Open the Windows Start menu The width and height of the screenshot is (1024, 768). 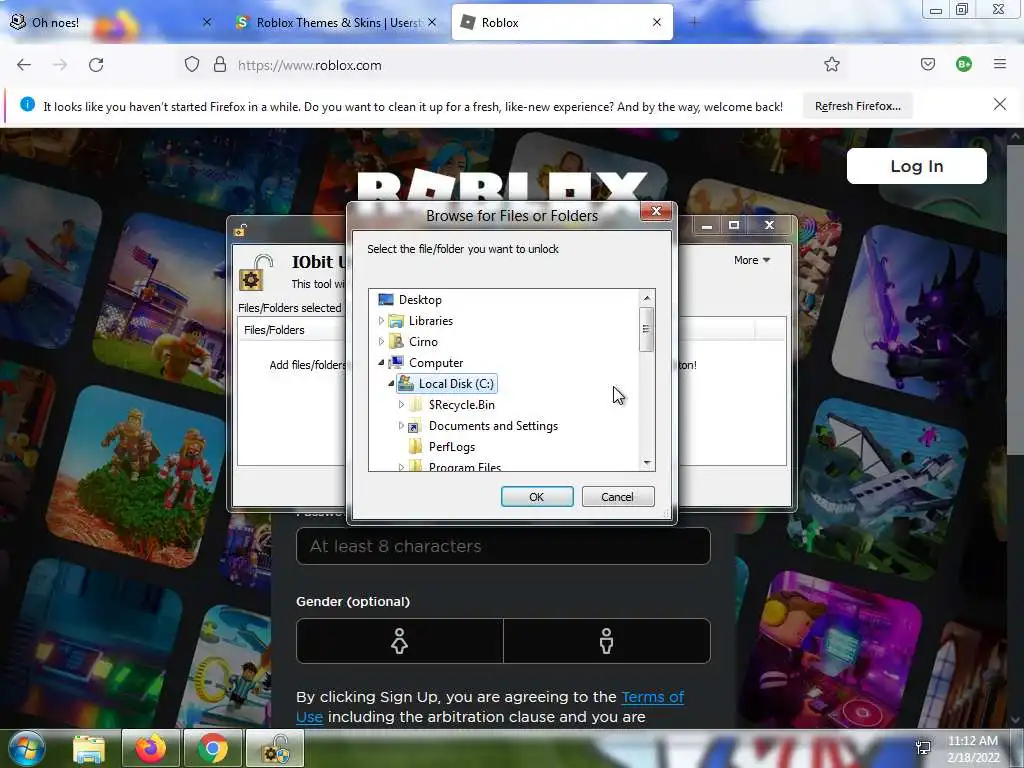(x=27, y=748)
